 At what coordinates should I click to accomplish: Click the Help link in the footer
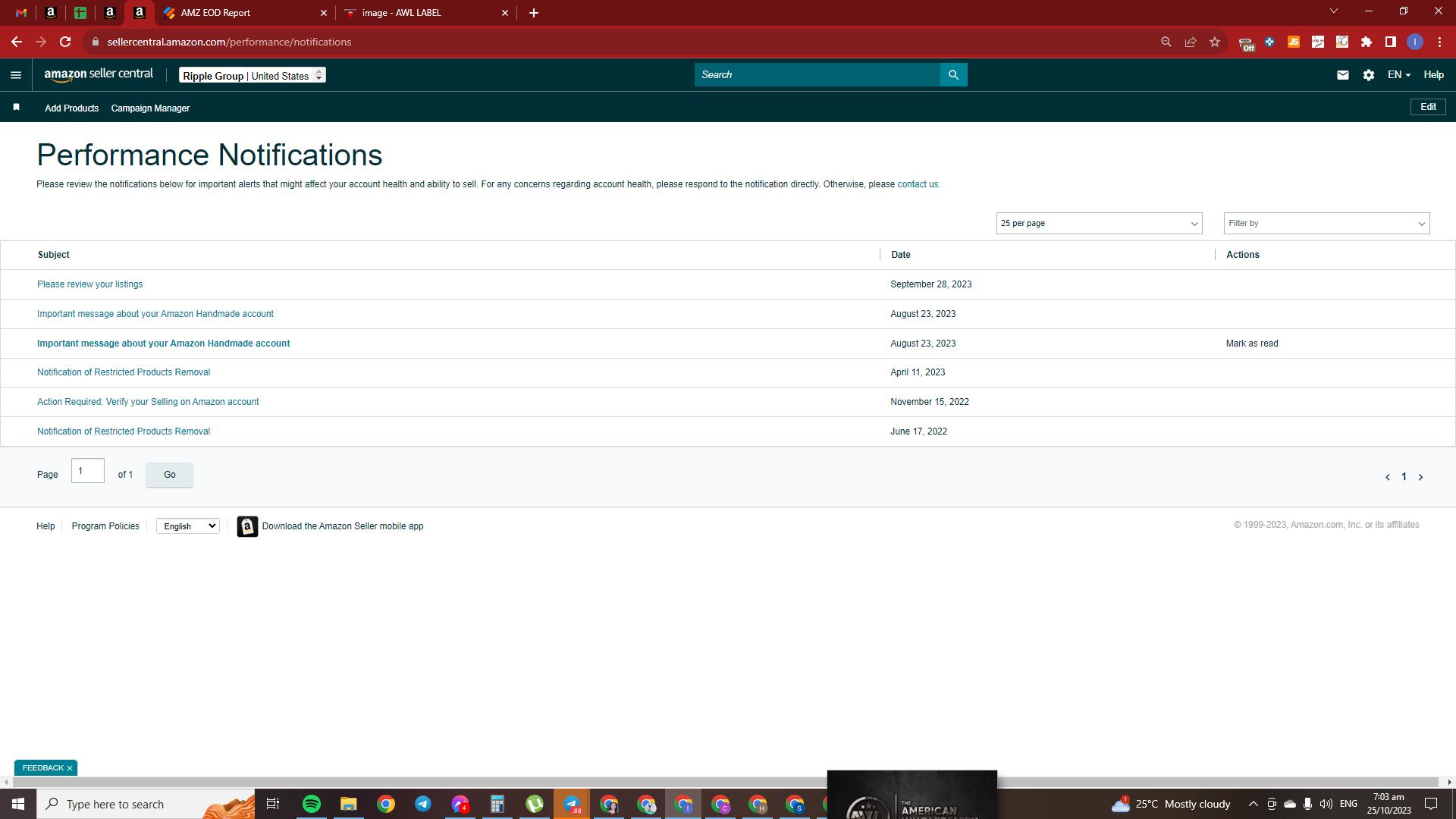(45, 526)
